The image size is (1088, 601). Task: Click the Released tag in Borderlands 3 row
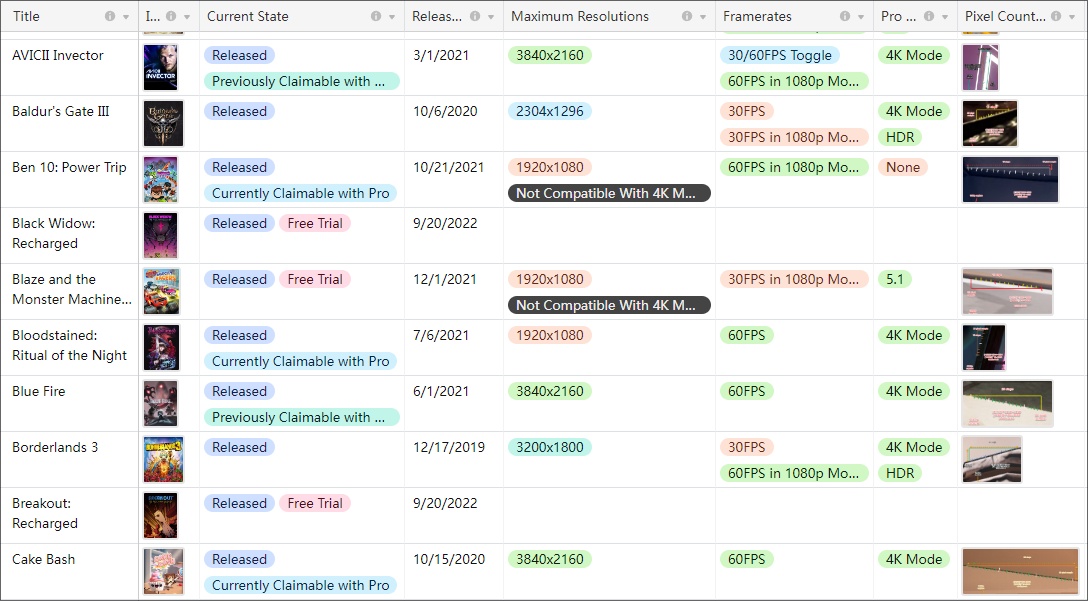click(x=239, y=447)
